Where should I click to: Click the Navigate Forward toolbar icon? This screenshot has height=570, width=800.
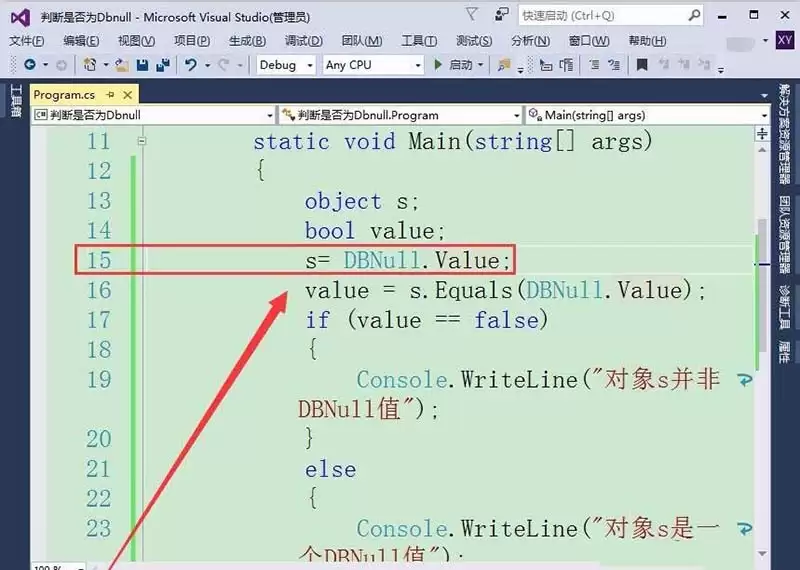click(61, 65)
